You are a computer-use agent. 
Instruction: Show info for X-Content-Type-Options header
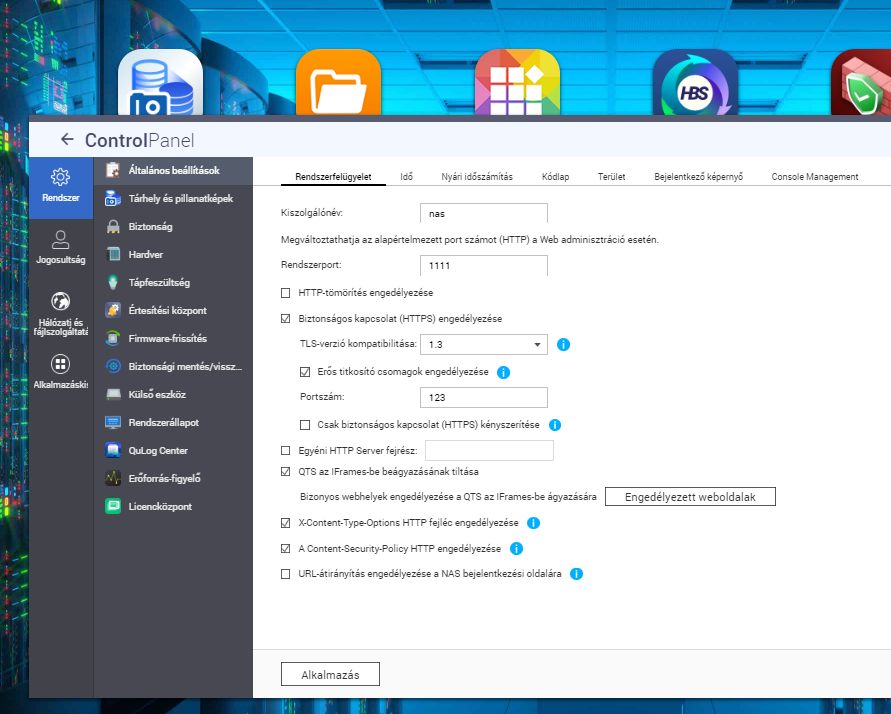coord(534,523)
